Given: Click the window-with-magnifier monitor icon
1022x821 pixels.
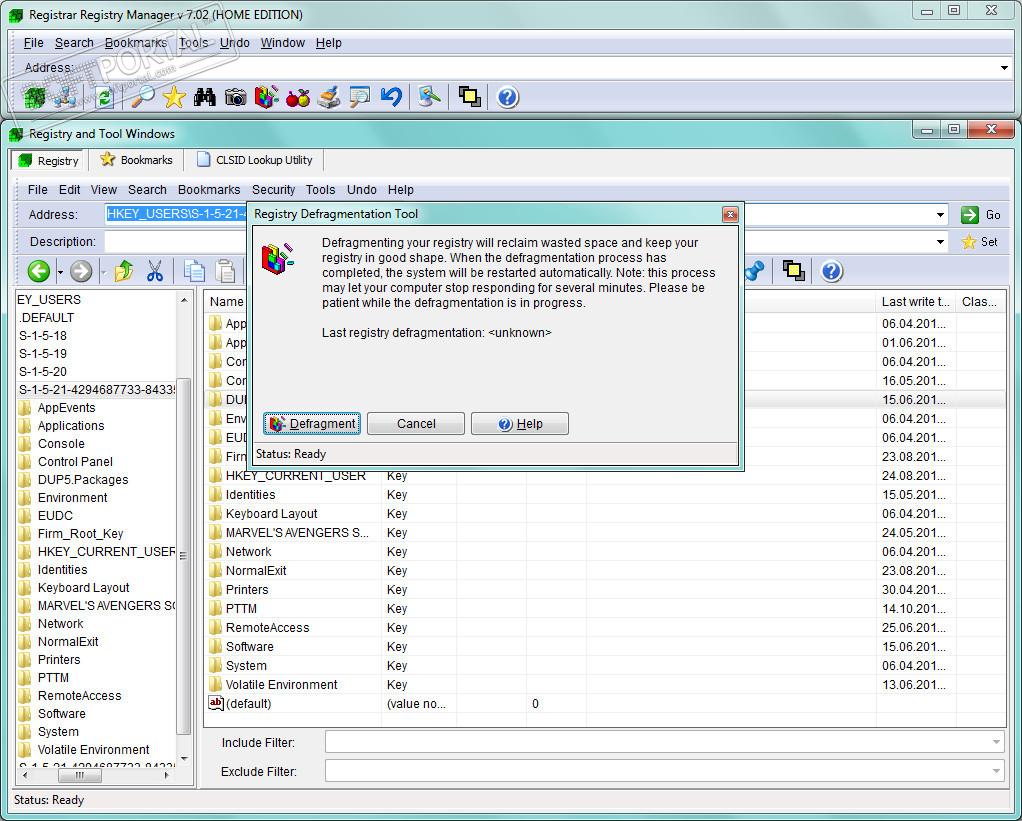Looking at the screenshot, I should [x=359, y=98].
